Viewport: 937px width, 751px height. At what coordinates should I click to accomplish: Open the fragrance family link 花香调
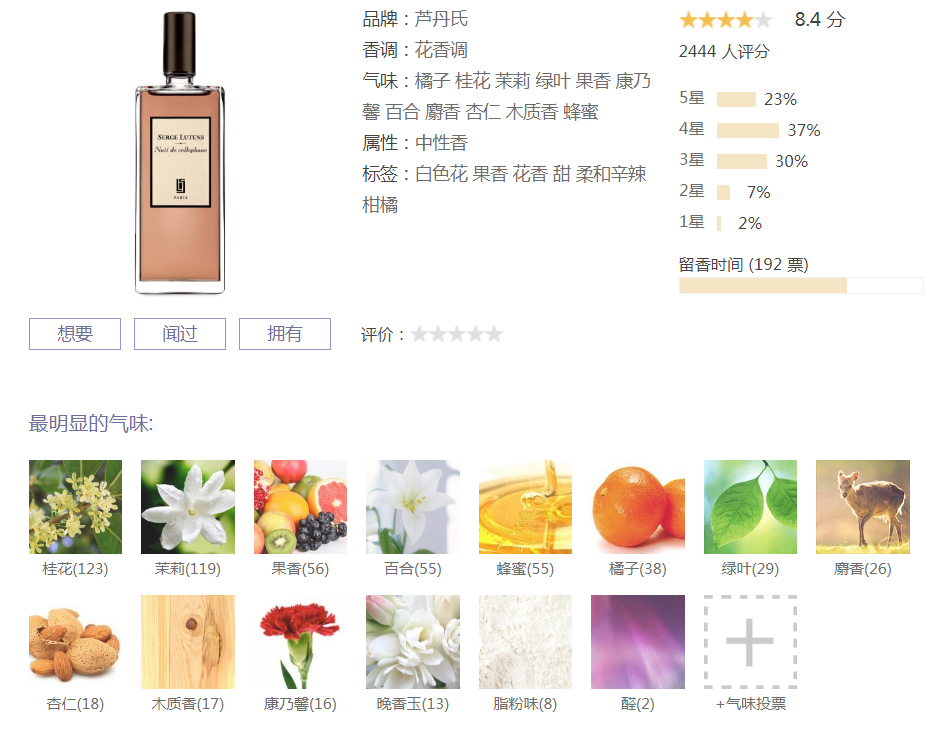pyautogui.click(x=442, y=50)
